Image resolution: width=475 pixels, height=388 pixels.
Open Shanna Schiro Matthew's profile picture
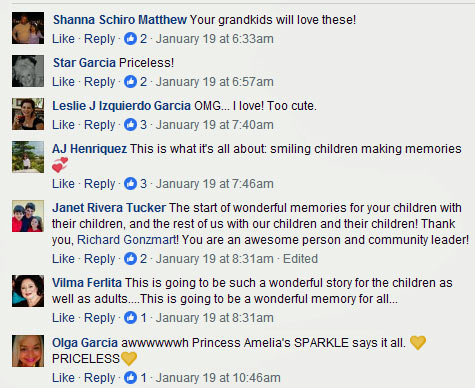point(28,28)
